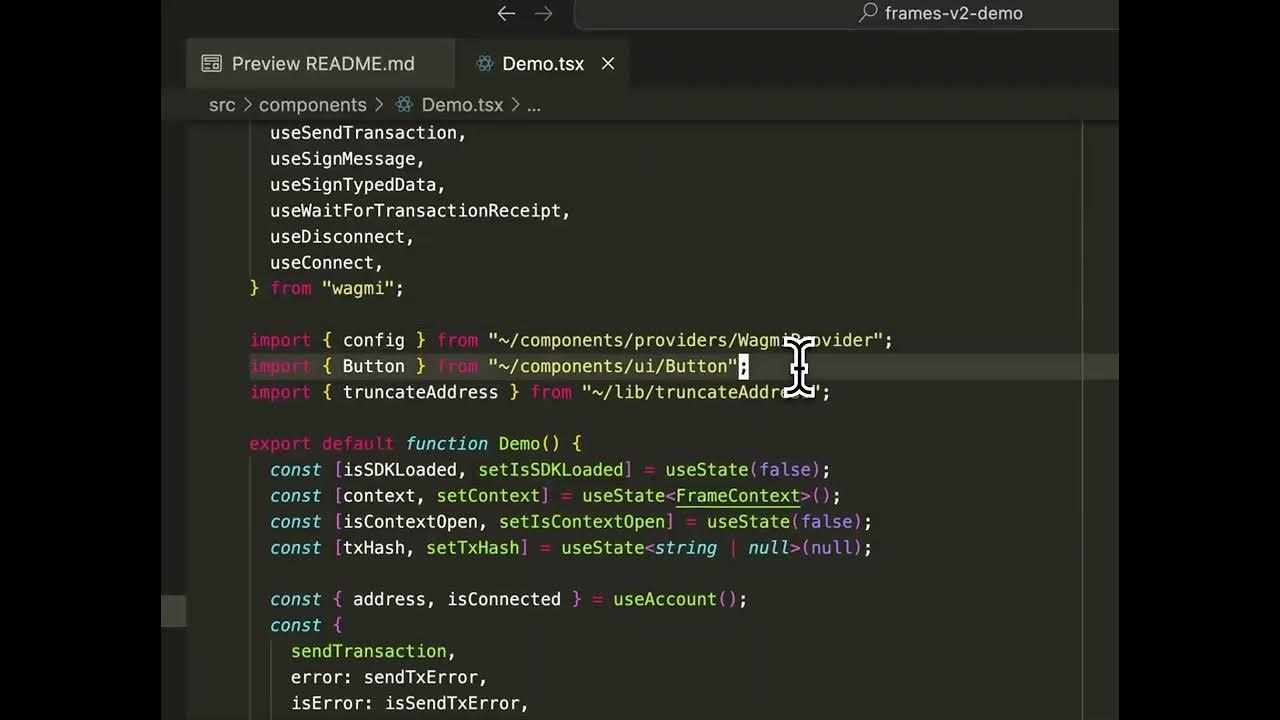Viewport: 1280px width, 720px height.
Task: Switch to the Preview README.md tab
Action: 322,63
